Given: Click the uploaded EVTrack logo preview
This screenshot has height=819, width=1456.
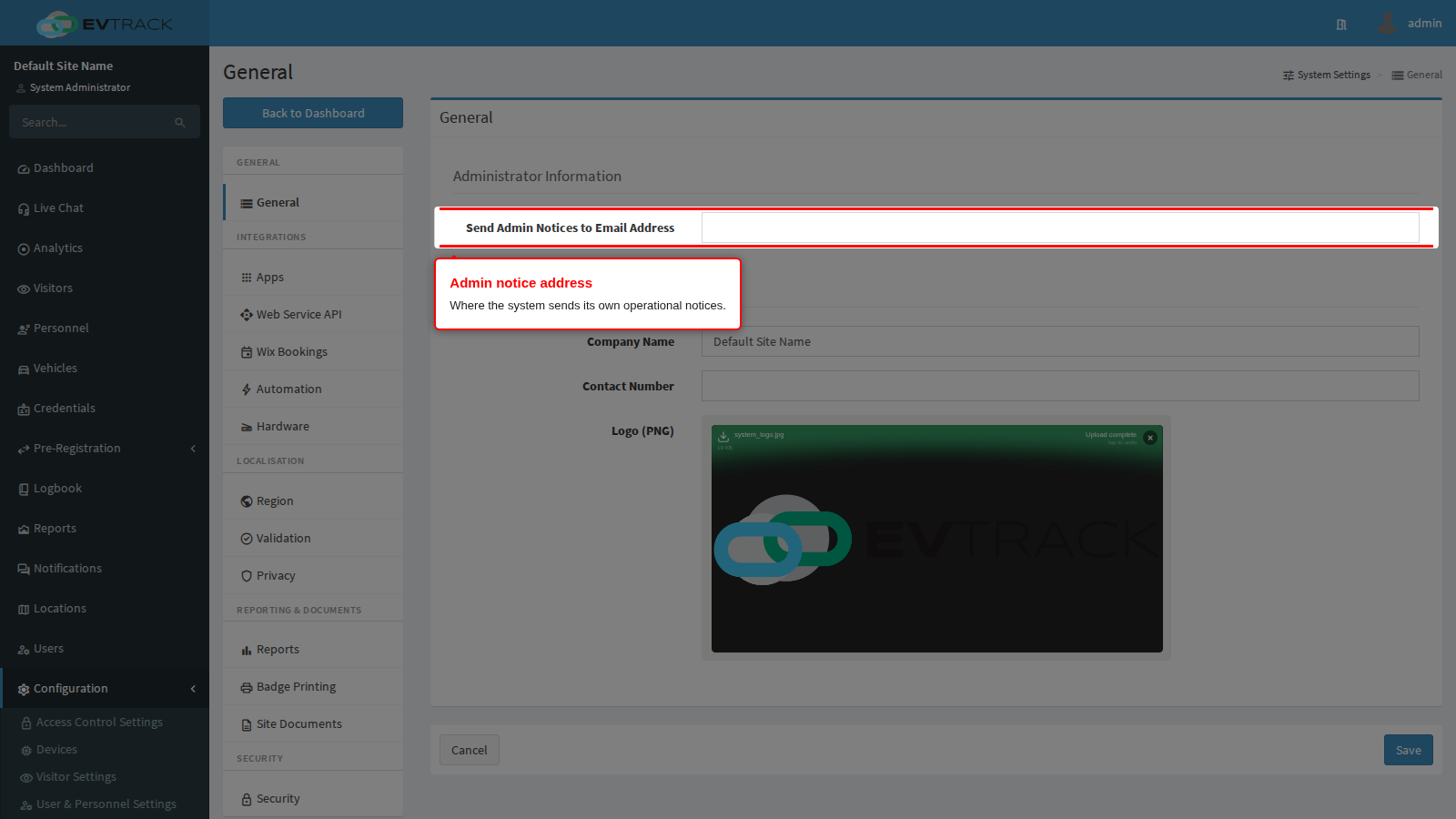Looking at the screenshot, I should 937,539.
